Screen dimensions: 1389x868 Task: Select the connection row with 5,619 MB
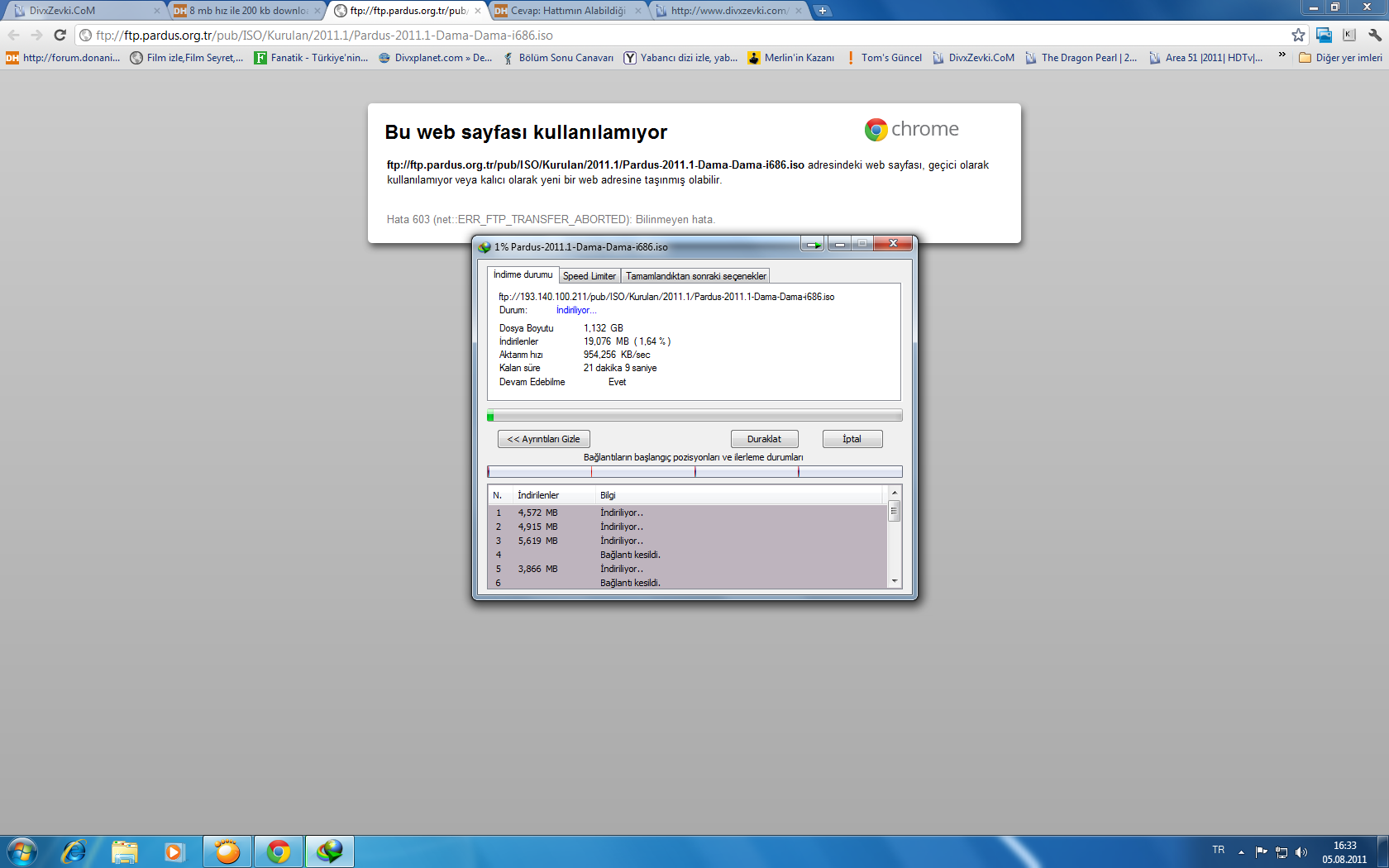pos(687,541)
